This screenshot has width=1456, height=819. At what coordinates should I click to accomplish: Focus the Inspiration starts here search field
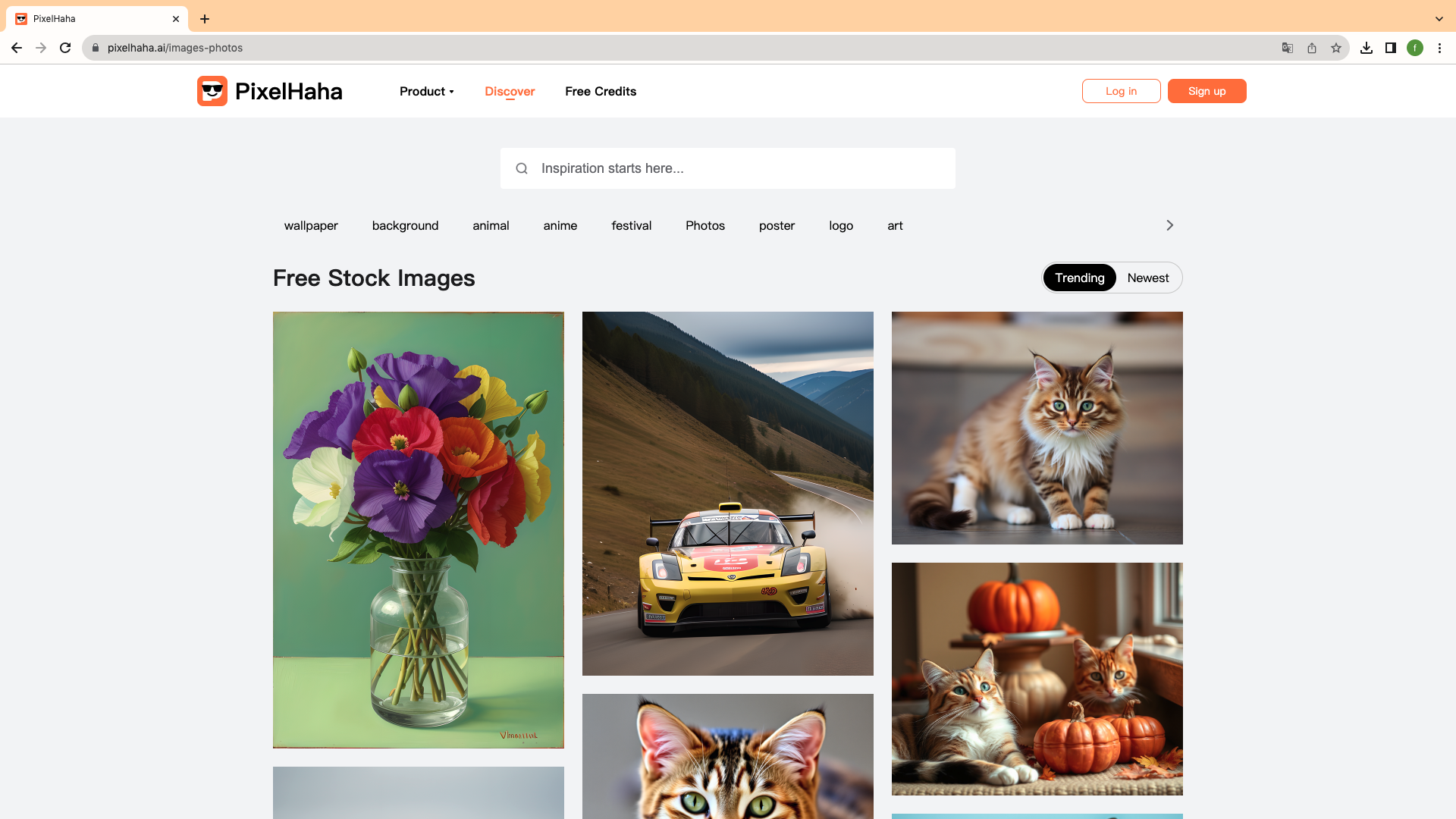click(728, 168)
